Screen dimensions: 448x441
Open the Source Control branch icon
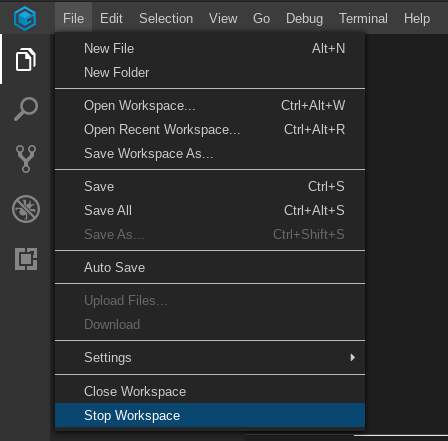26,159
